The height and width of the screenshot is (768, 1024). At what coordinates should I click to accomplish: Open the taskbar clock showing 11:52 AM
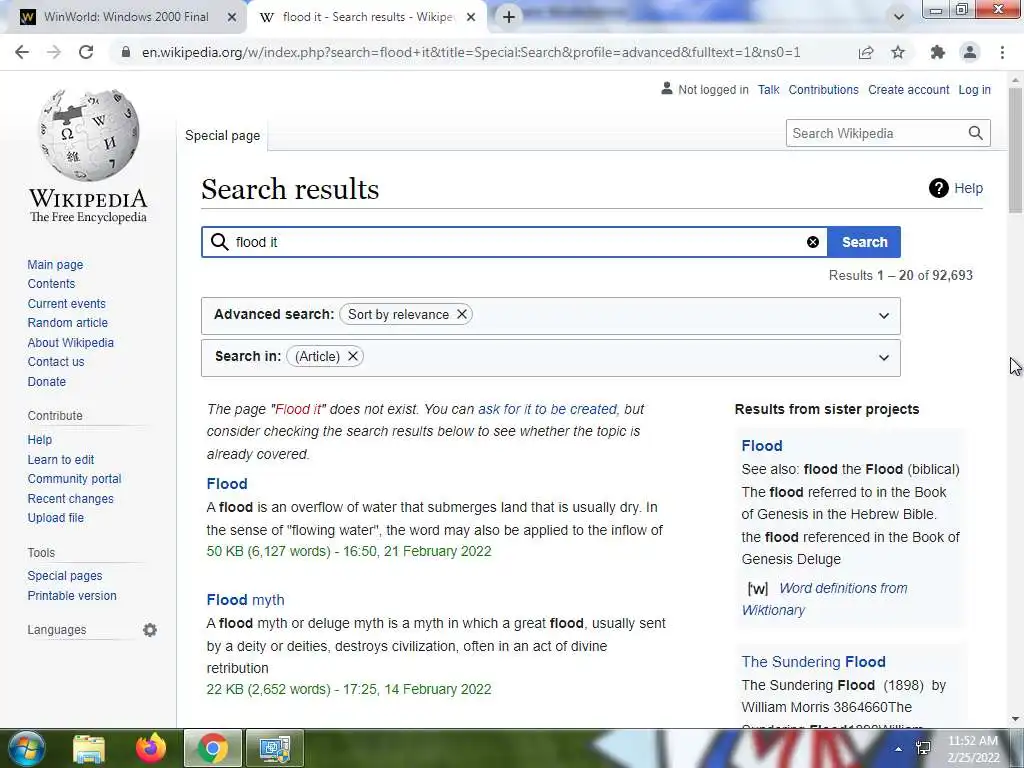coord(973,749)
